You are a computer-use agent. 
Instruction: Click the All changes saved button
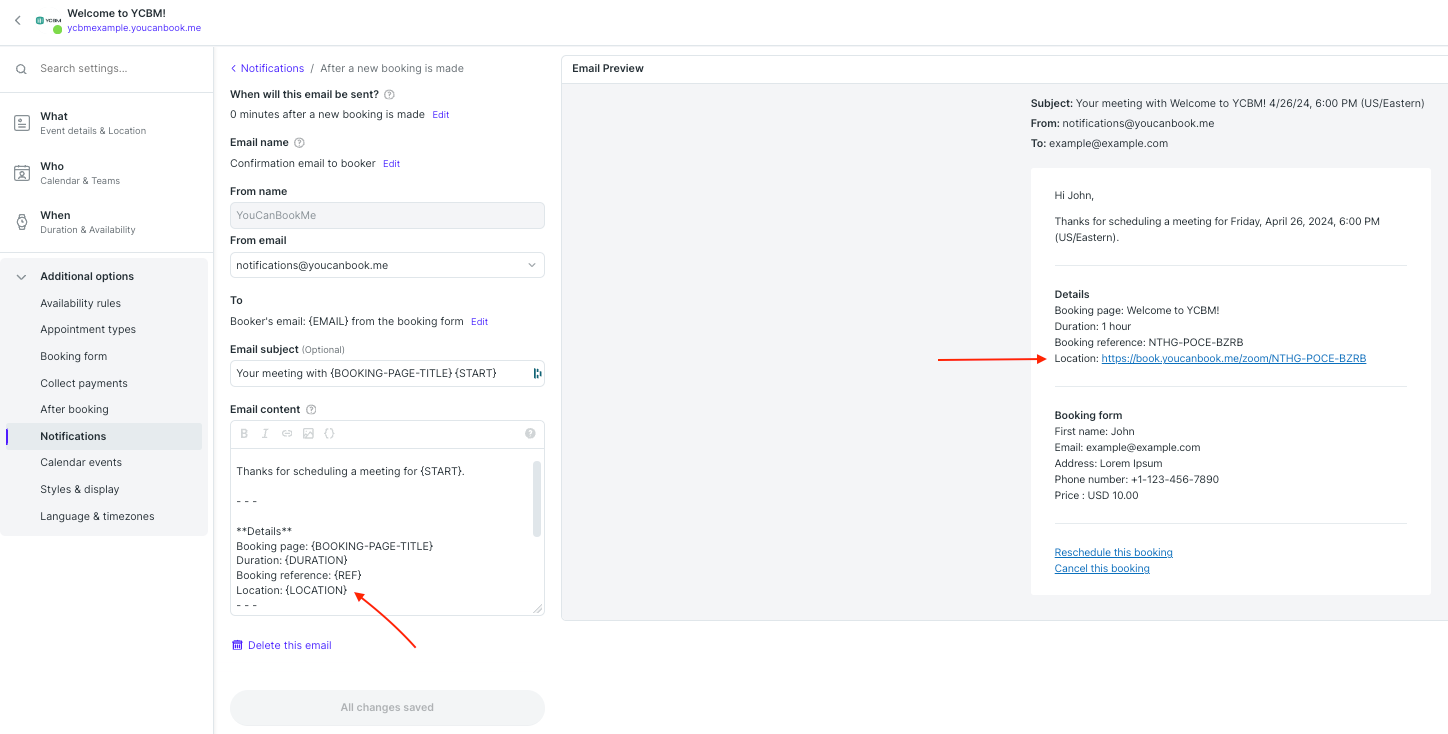pyautogui.click(x=387, y=707)
